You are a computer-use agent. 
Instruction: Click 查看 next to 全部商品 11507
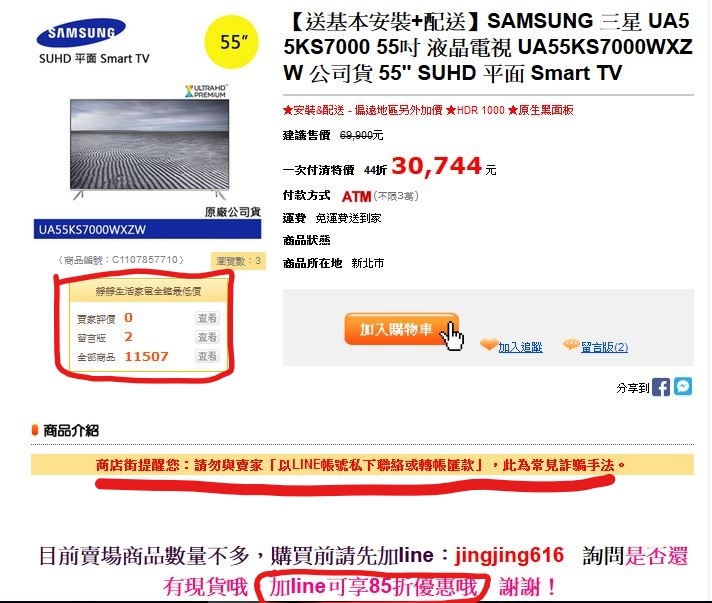[x=207, y=356]
